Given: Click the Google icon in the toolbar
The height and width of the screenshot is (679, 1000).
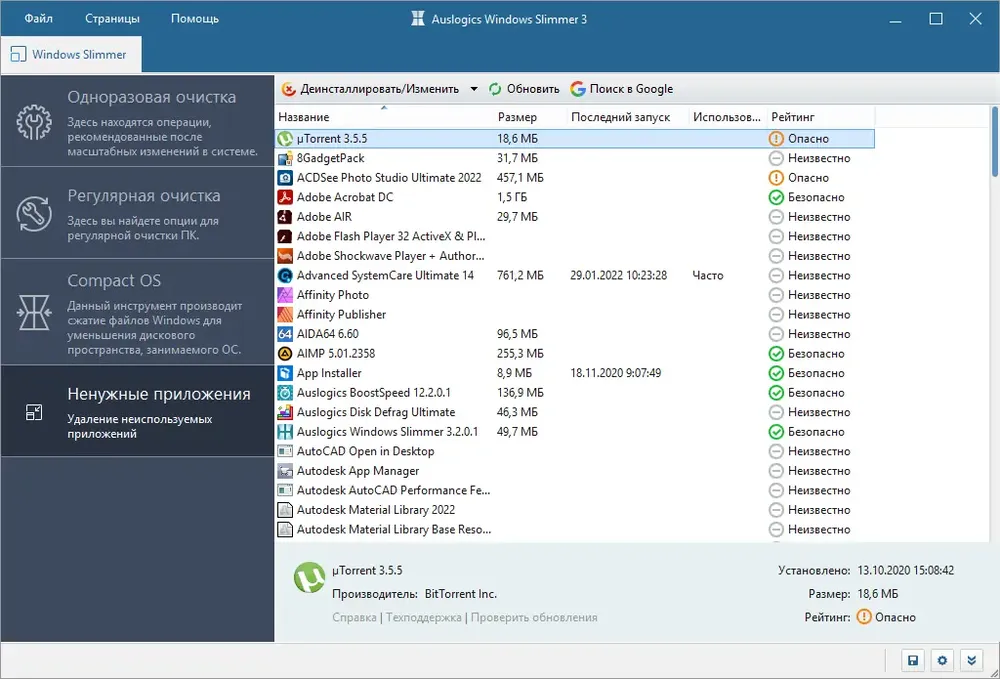Looking at the screenshot, I should click(578, 89).
